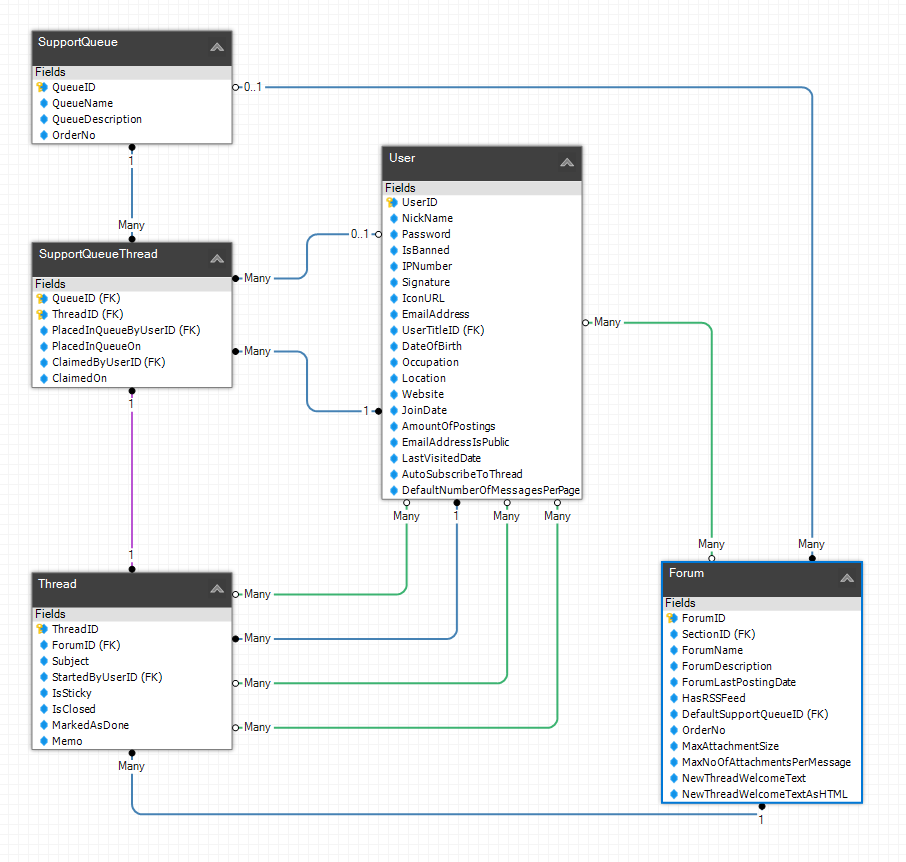Viewport: 906px width, 862px height.
Task: Select the AutoSubscribeToThread field
Action: pos(482,474)
